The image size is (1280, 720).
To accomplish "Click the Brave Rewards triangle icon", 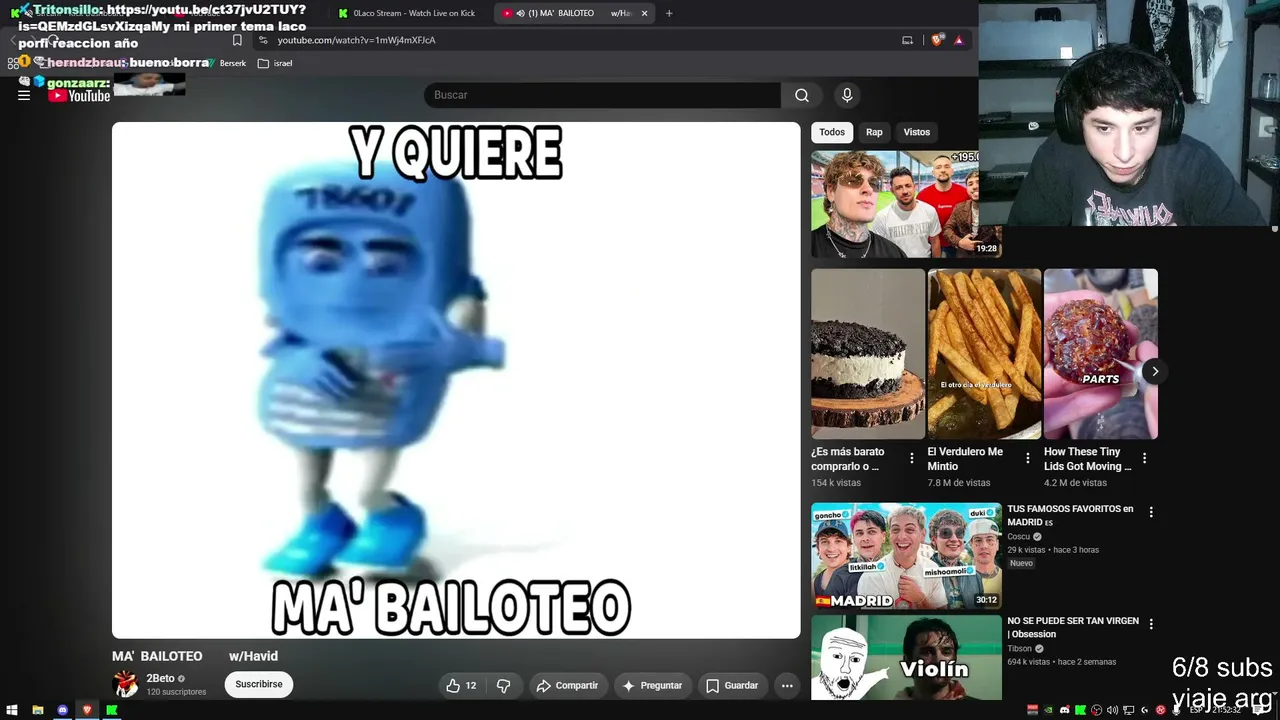I will tap(959, 40).
